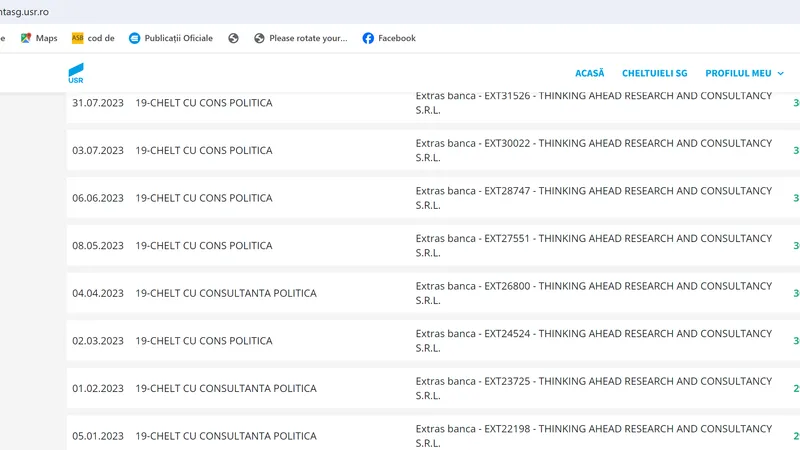
Task: Click category text in 02.03.2023 row
Action: point(204,341)
